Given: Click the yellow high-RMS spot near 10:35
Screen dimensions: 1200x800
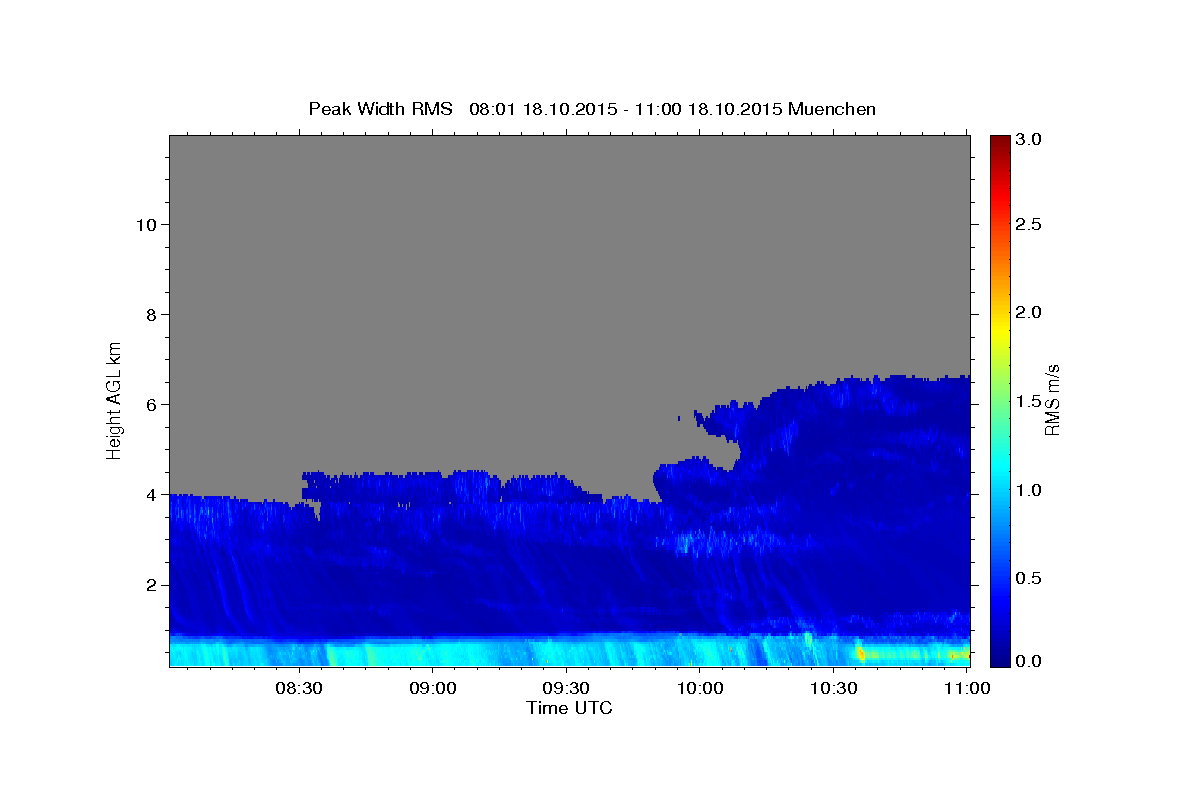Looking at the screenshot, I should click(x=862, y=653).
